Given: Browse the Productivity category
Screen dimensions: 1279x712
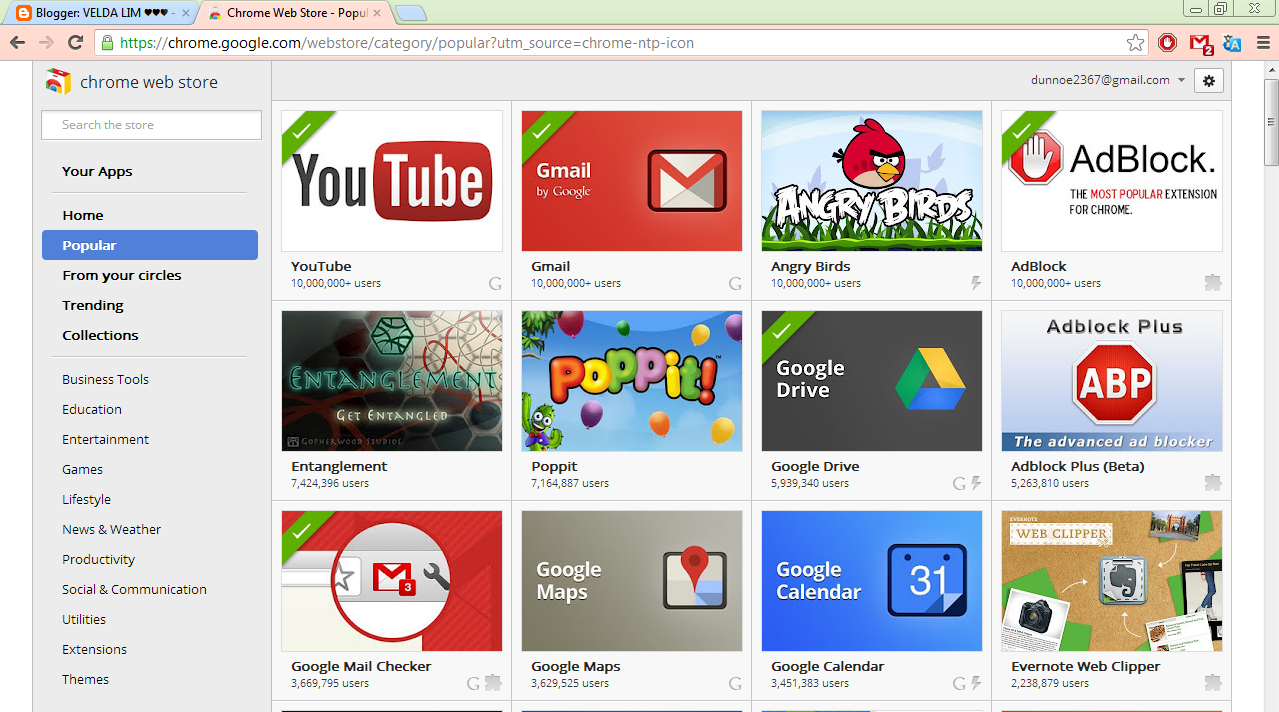Looking at the screenshot, I should point(98,559).
